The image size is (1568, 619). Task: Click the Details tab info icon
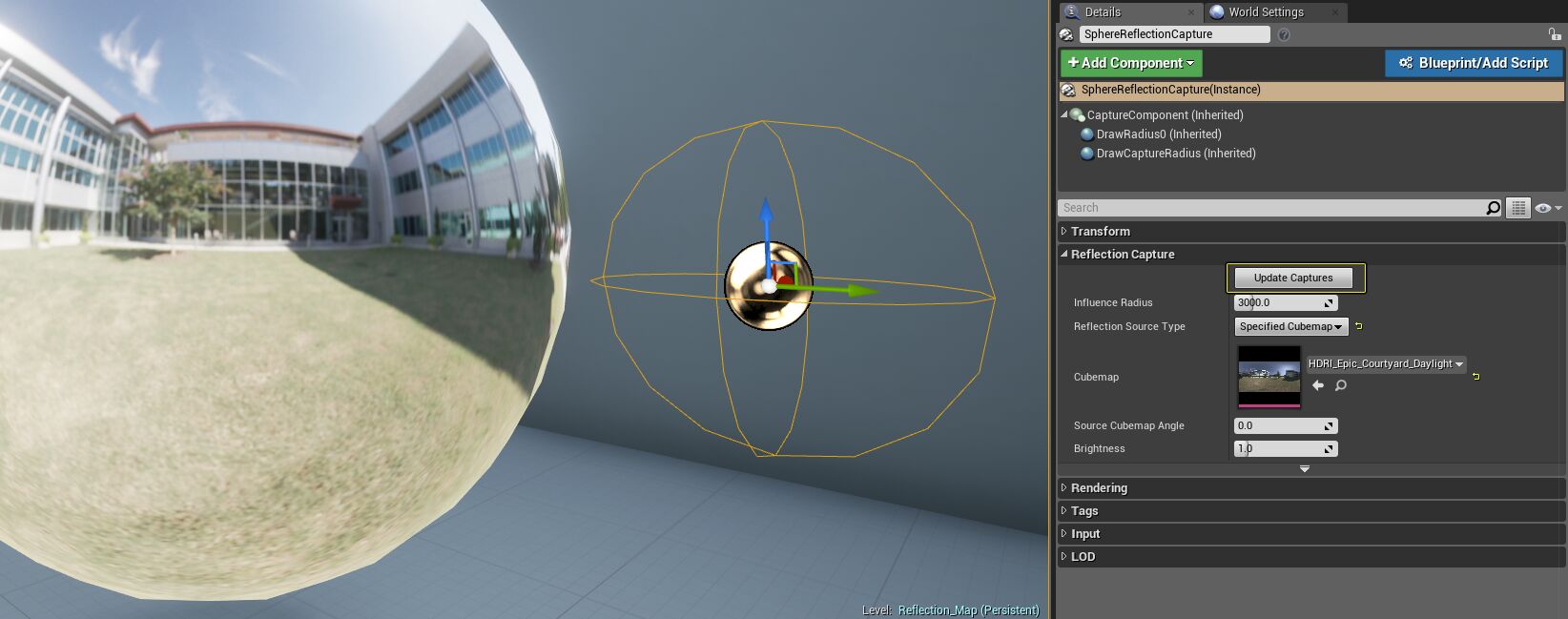(1071, 11)
